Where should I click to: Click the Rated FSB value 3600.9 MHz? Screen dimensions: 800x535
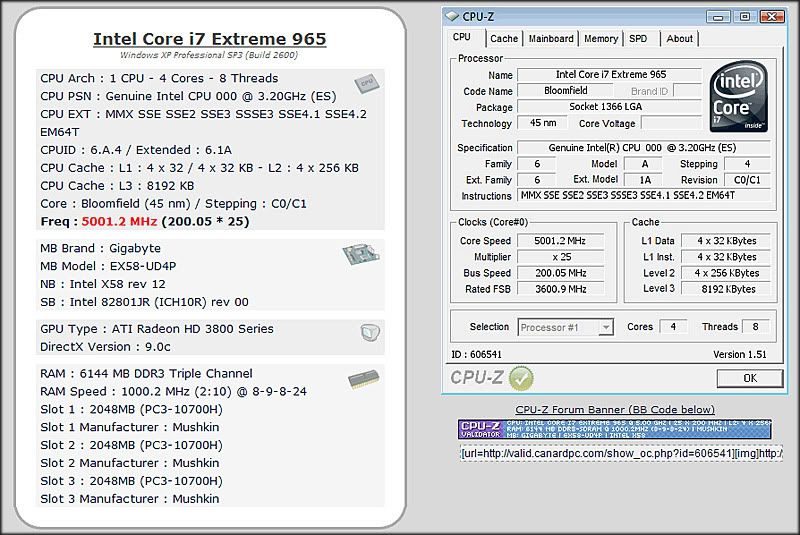[x=560, y=289]
